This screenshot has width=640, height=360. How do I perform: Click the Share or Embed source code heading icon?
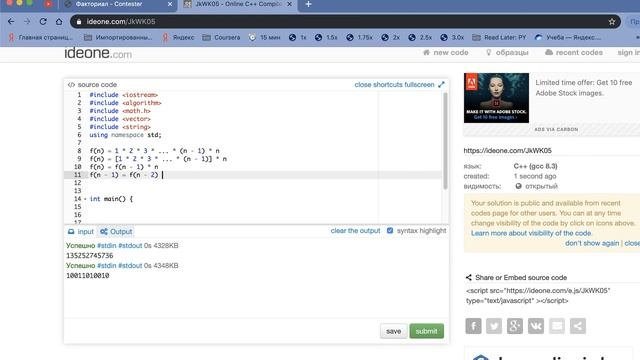coord(469,278)
